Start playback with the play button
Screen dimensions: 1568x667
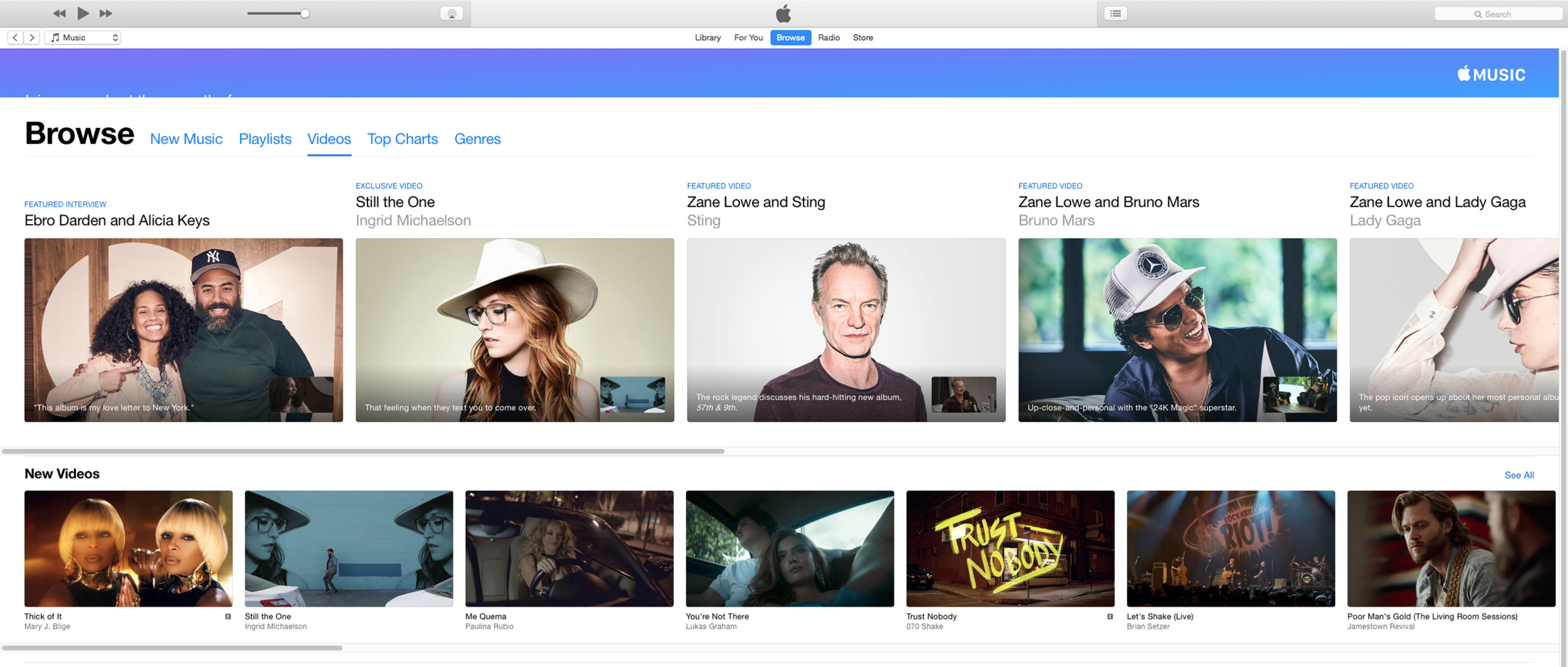click(x=83, y=13)
